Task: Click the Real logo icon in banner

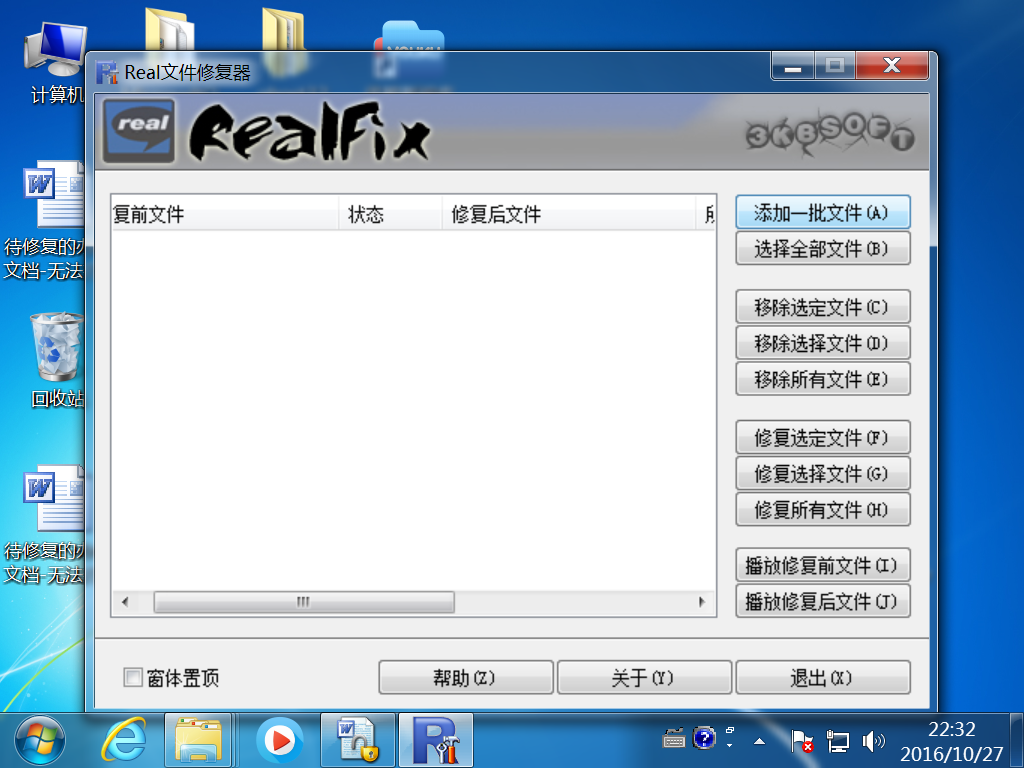Action: click(139, 131)
